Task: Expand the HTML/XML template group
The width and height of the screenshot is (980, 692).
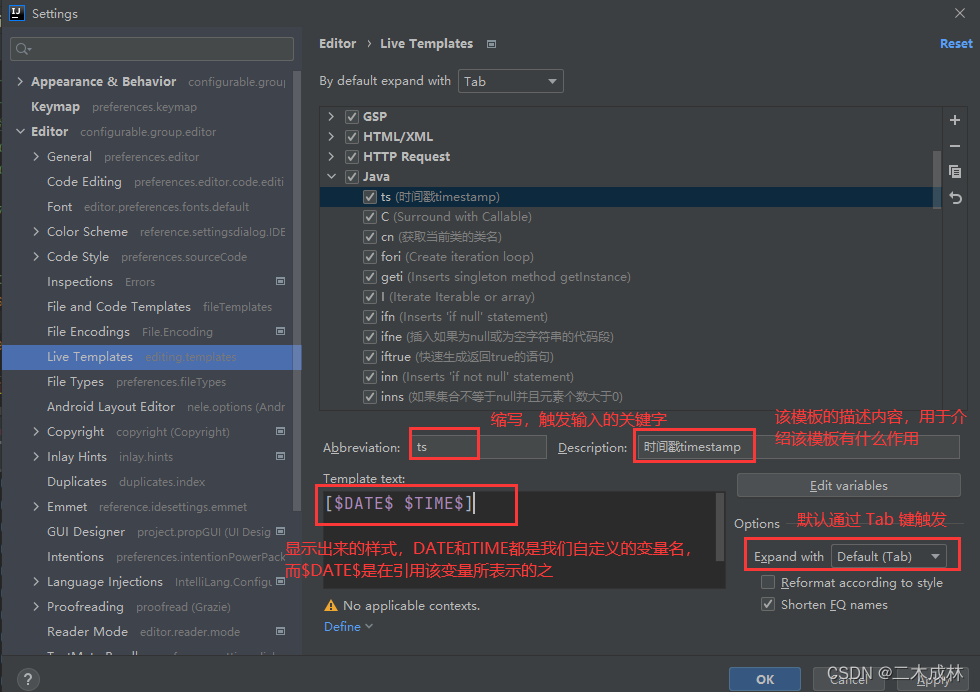Action: [x=331, y=137]
